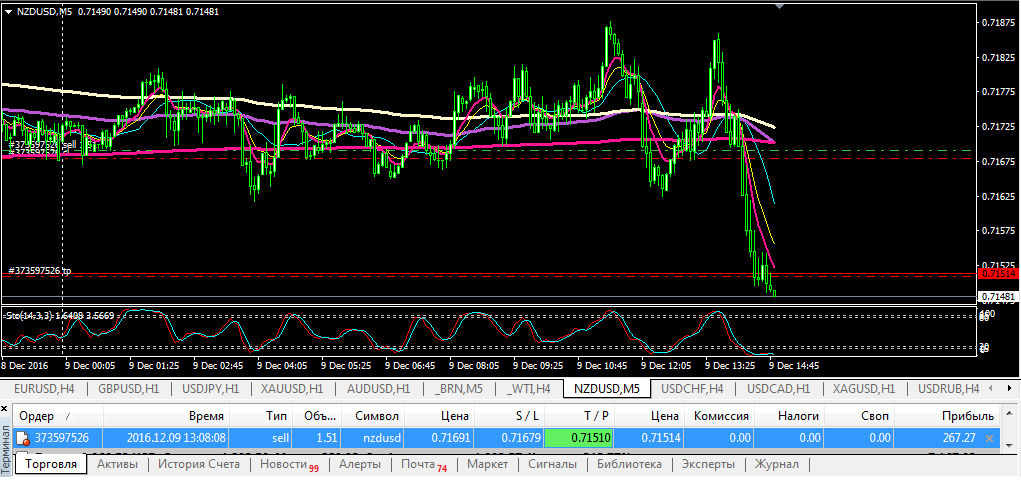Click the red 0.71514 price label
Image resolution: width=1021 pixels, height=498 pixels.
[x=1000, y=274]
